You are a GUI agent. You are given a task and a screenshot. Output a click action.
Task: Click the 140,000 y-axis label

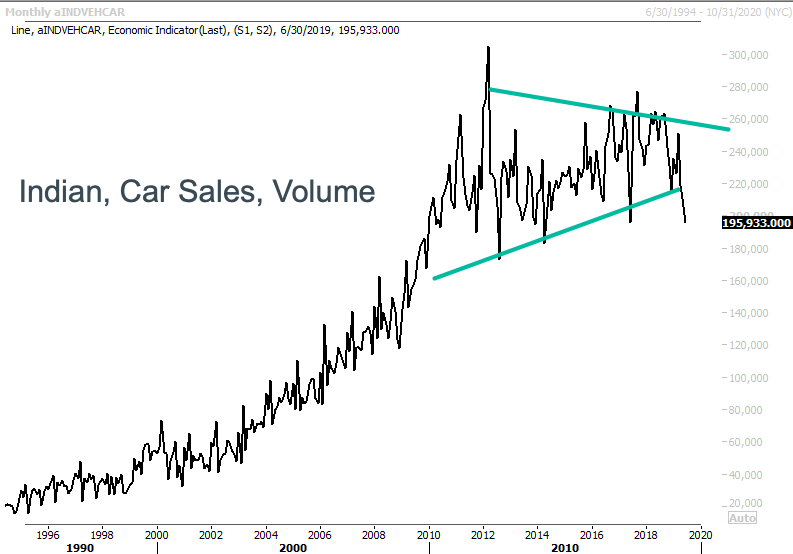tap(748, 313)
